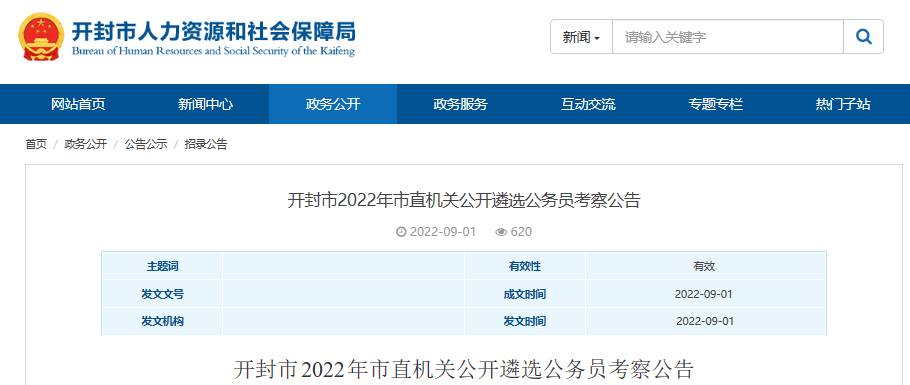Click the 发文时间 table header cell
Image resolution: width=910 pixels, height=385 pixels.
click(x=525, y=321)
